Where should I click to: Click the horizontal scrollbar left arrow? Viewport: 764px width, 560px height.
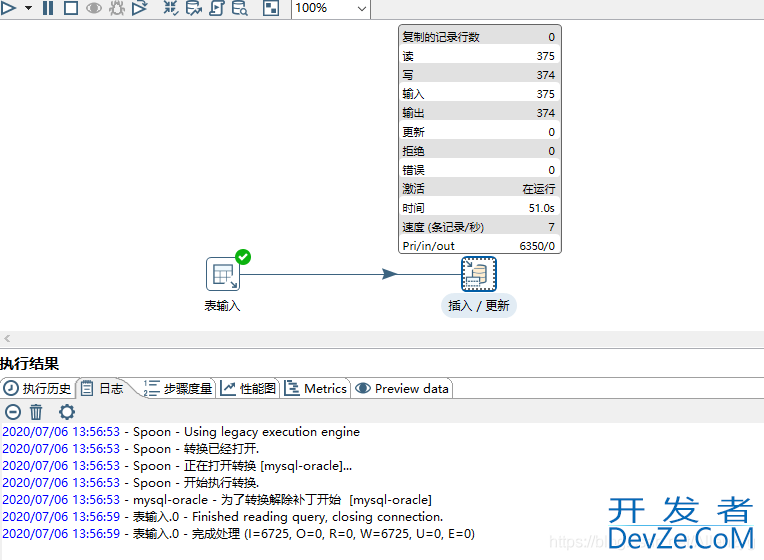coord(7,338)
